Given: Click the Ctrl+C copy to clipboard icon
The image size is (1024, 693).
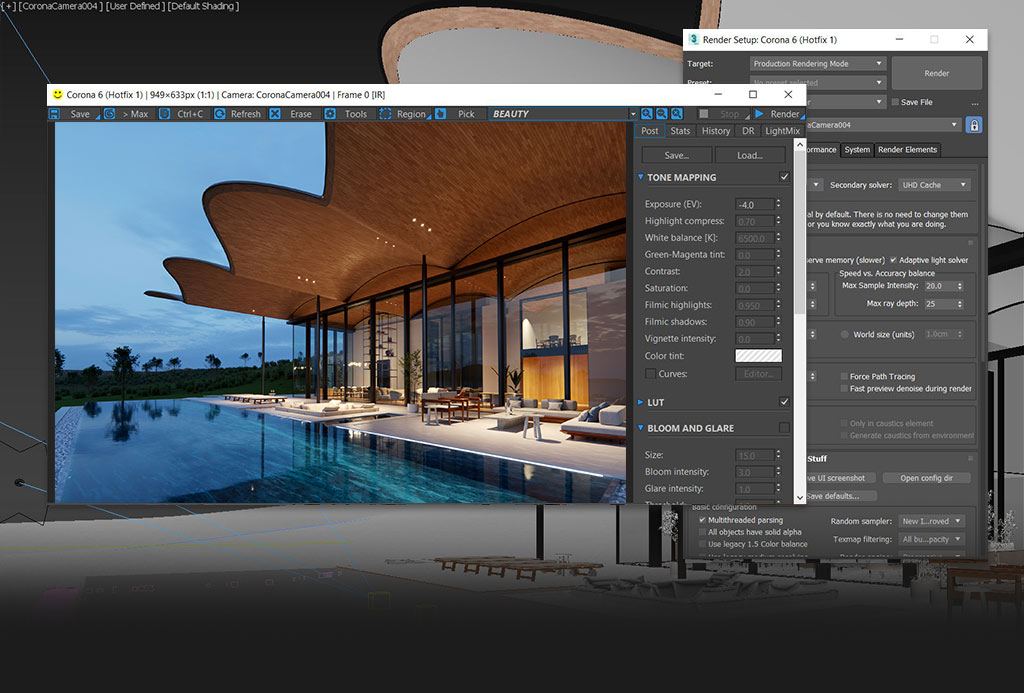Looking at the screenshot, I should click(x=165, y=114).
